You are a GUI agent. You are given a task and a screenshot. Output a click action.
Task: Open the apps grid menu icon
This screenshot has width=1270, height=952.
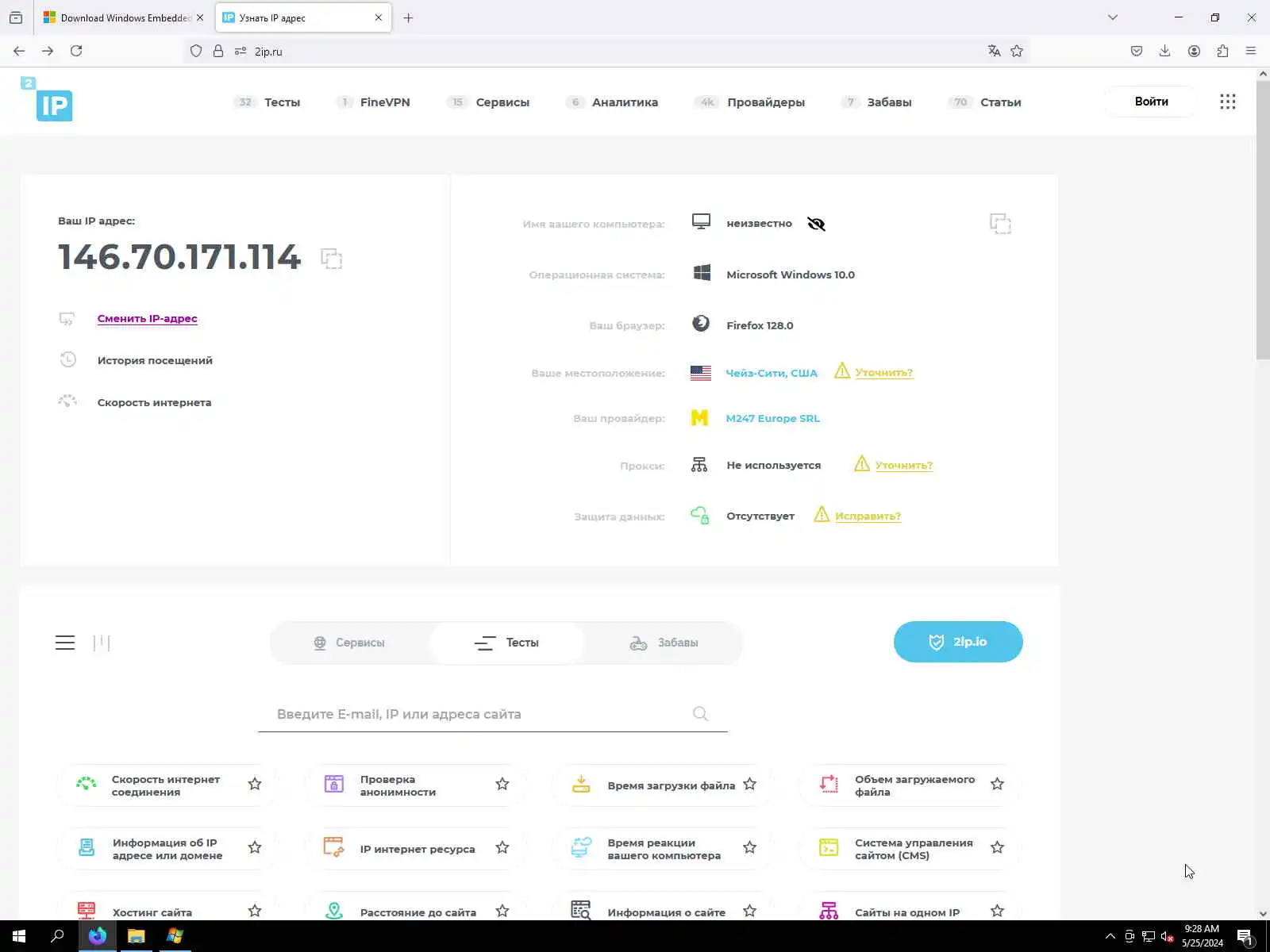pos(1228,102)
